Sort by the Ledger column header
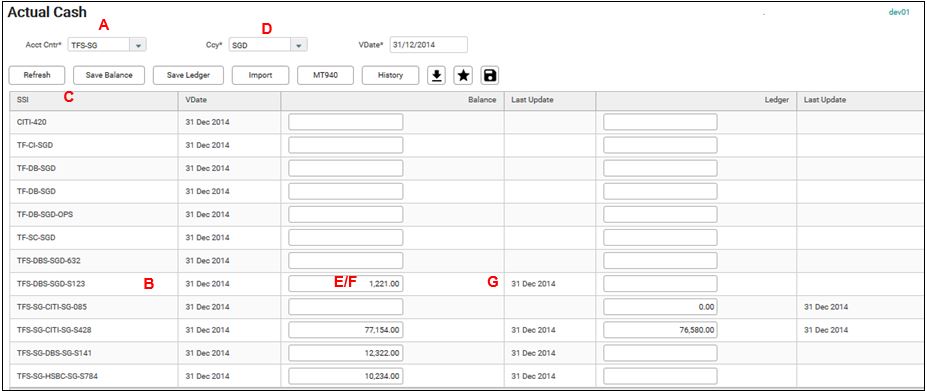This screenshot has height=391, width=927. tap(696, 101)
